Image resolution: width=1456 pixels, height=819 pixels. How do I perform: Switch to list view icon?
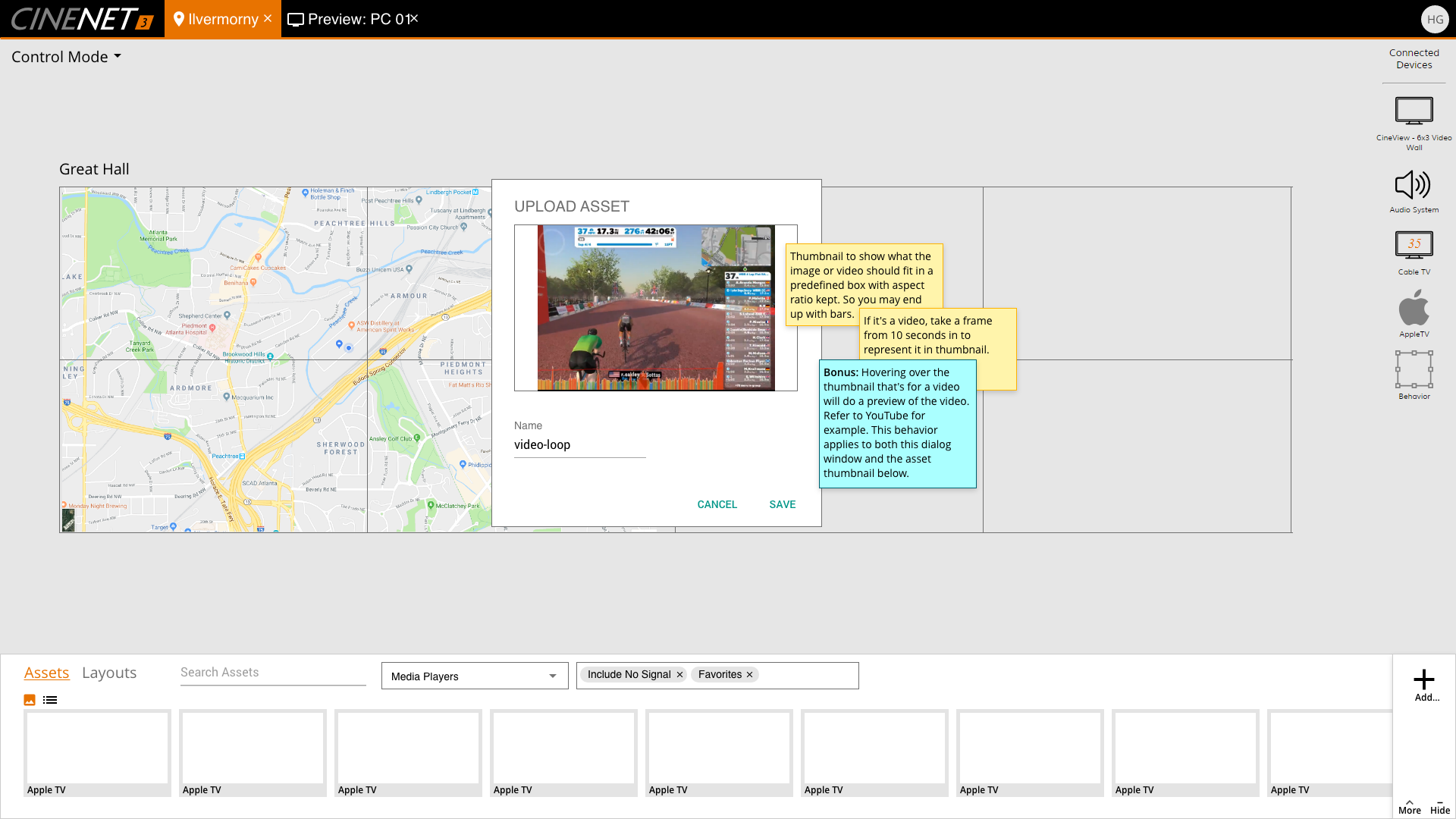50,700
